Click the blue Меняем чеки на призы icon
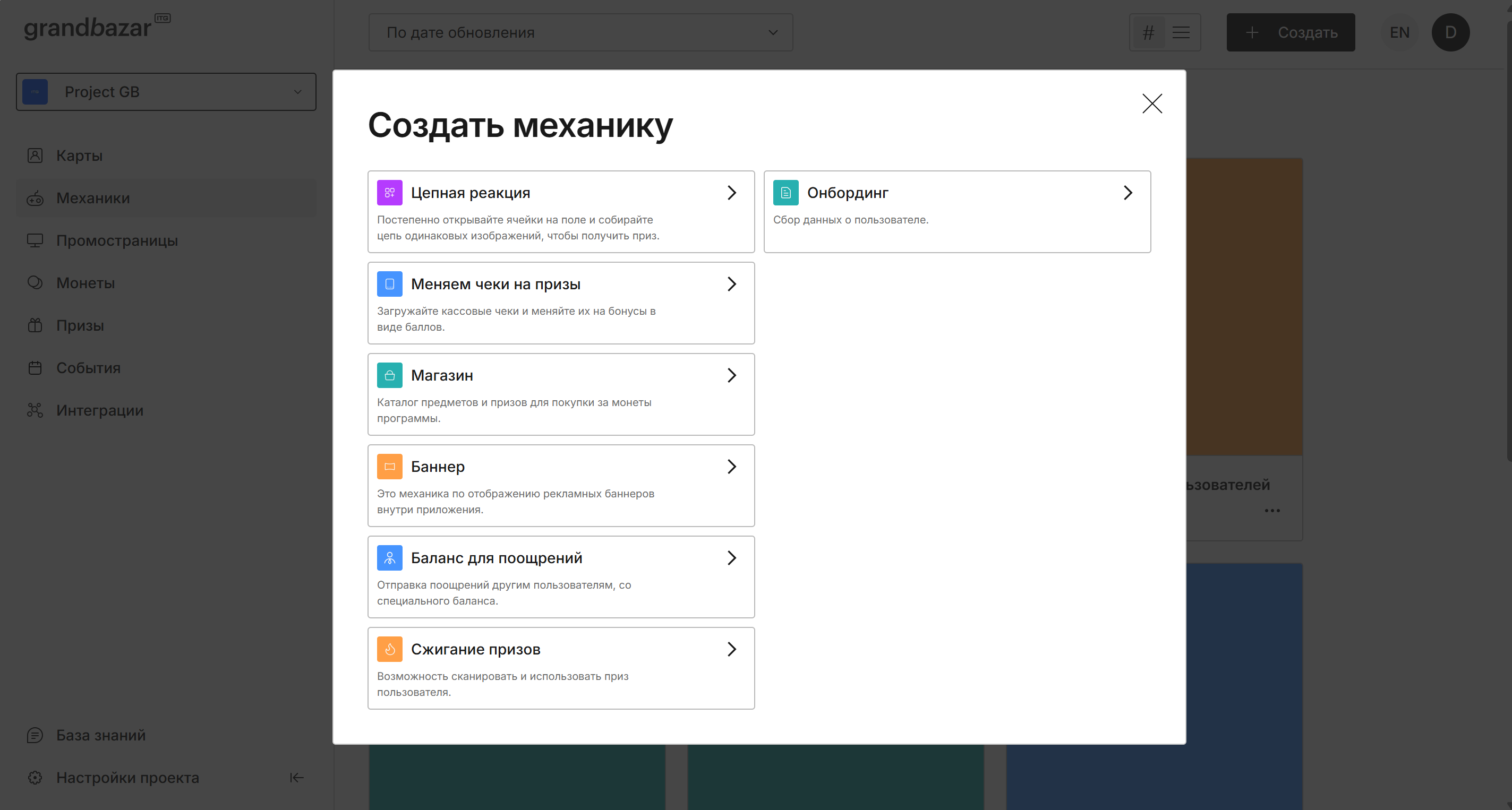This screenshot has width=1512, height=810. pos(389,284)
